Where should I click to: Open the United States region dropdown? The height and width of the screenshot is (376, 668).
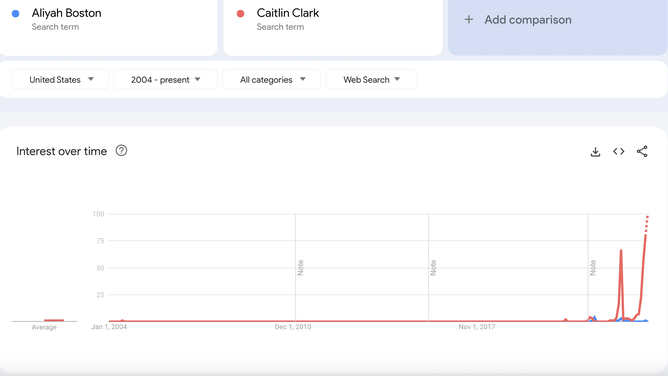click(x=60, y=80)
